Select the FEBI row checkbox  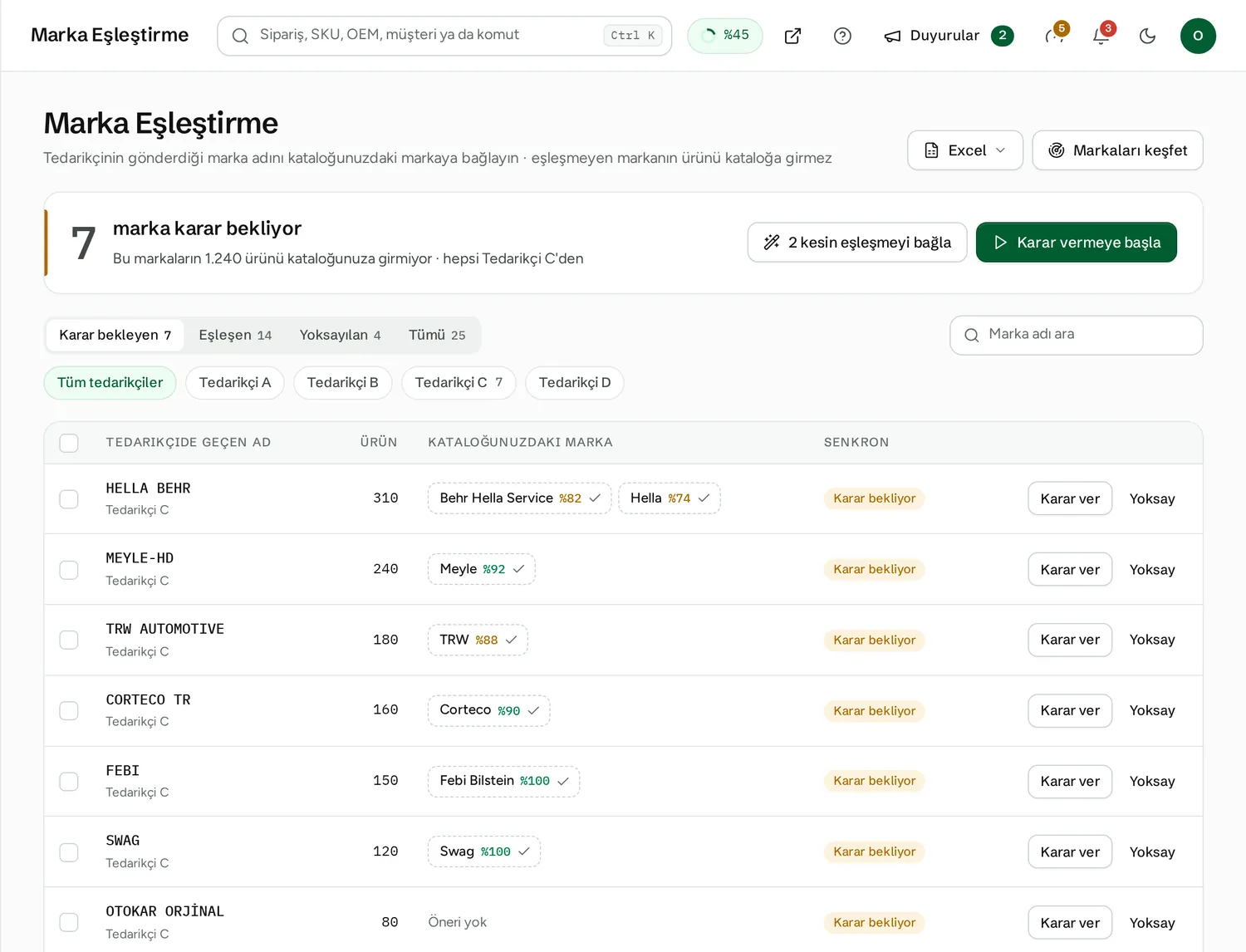(69, 782)
